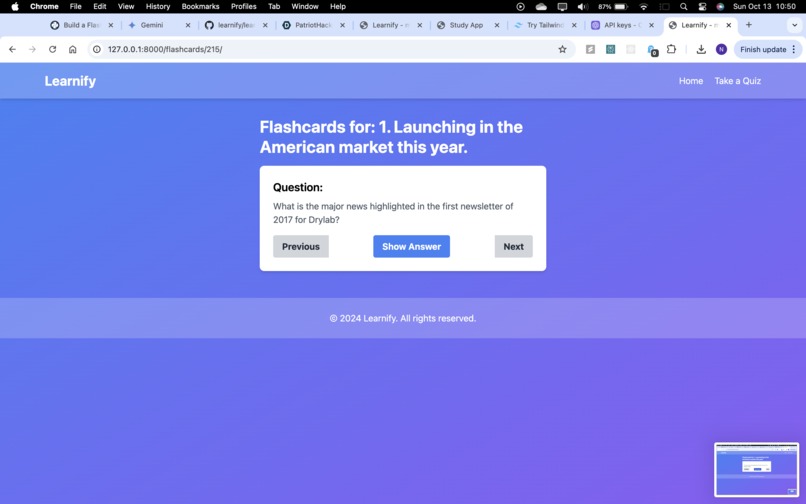Bookmark this page with the star icon
The width and height of the screenshot is (806, 504).
tap(562, 49)
